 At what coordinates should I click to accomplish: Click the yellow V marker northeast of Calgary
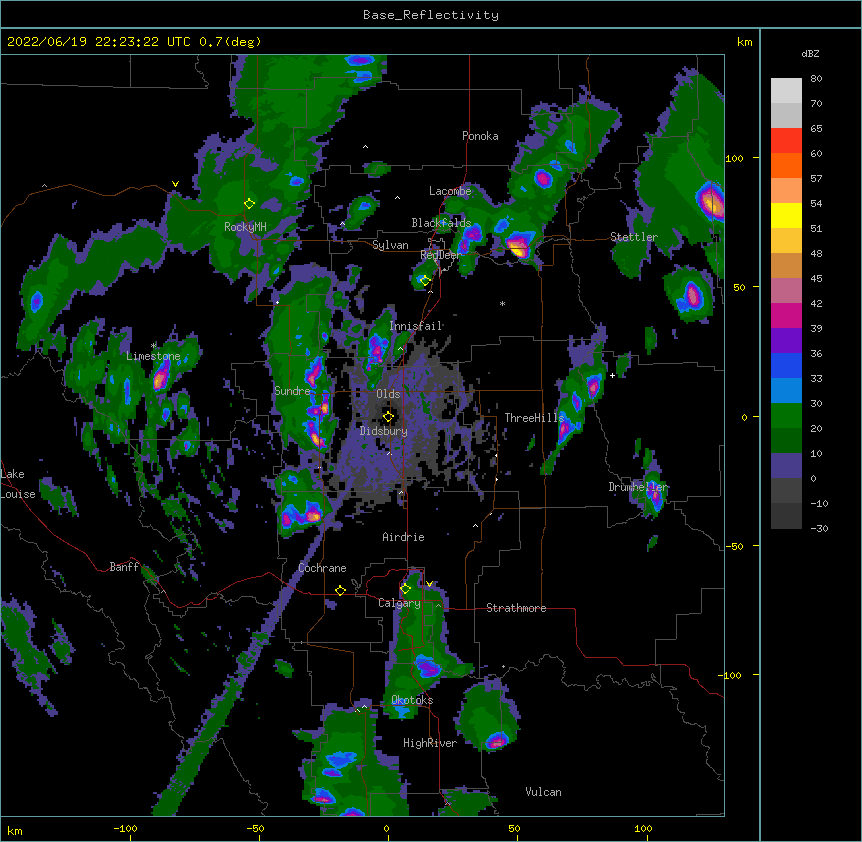click(x=429, y=584)
